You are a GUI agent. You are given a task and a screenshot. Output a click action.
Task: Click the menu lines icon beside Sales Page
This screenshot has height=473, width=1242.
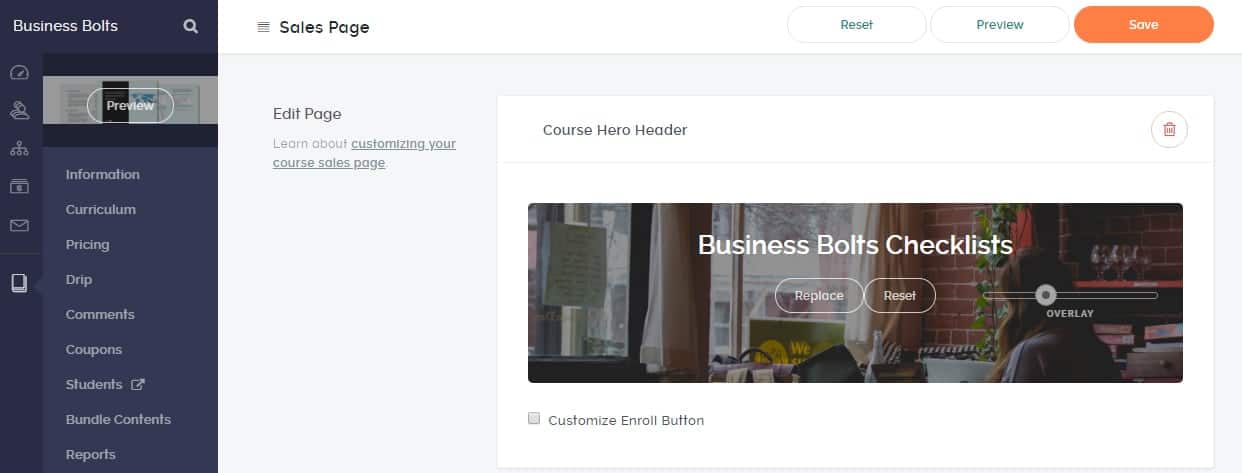263,27
